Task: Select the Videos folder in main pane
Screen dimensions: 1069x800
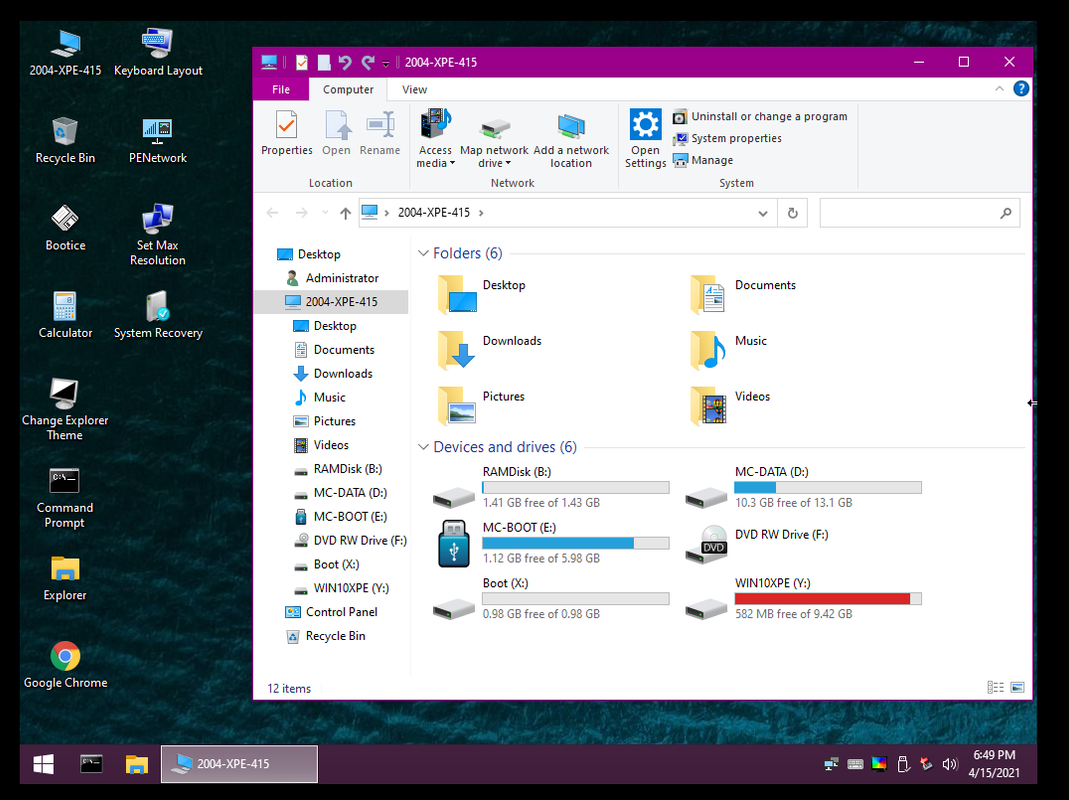Action: point(731,406)
